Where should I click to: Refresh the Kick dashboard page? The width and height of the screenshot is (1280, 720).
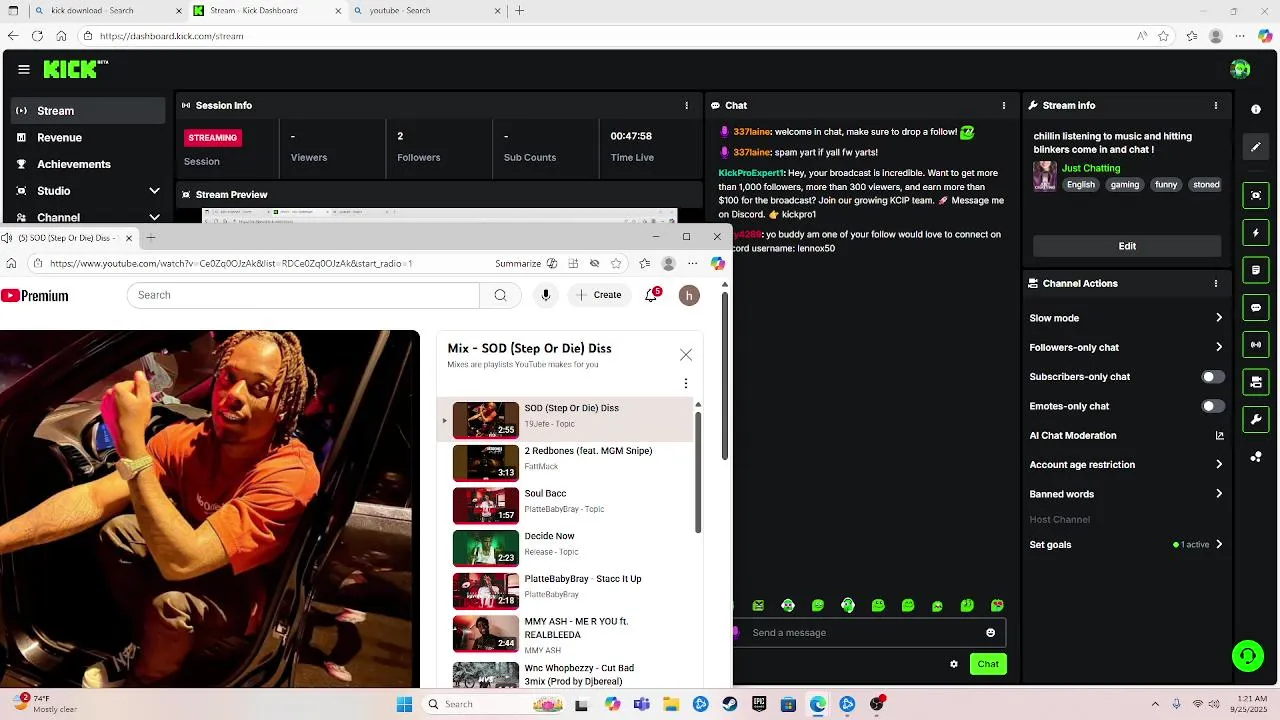[37, 36]
